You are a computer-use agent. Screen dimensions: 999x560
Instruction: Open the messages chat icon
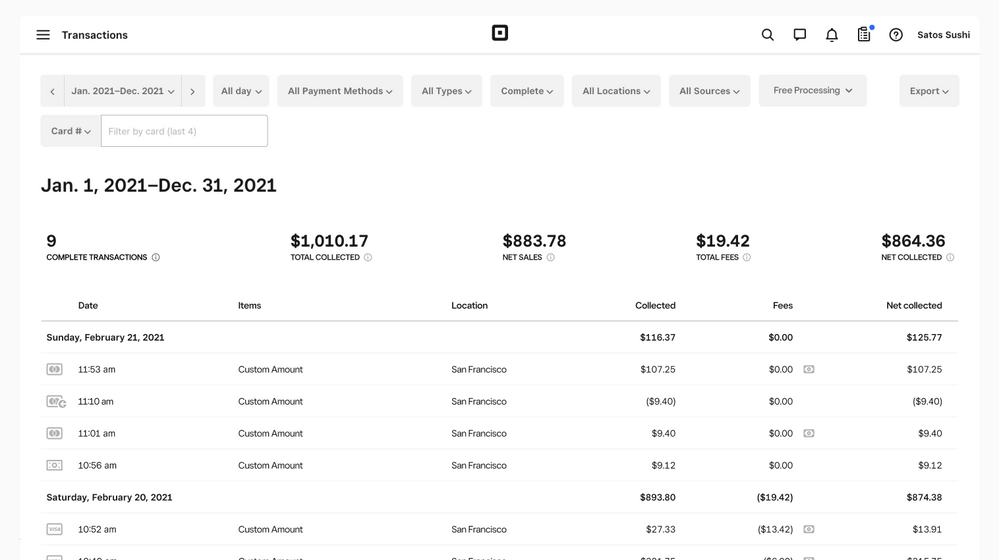(x=799, y=35)
